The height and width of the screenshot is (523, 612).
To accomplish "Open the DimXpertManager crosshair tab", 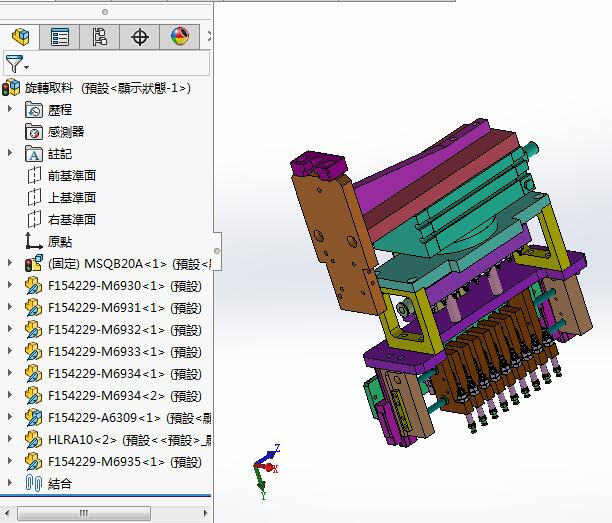I will (140, 37).
